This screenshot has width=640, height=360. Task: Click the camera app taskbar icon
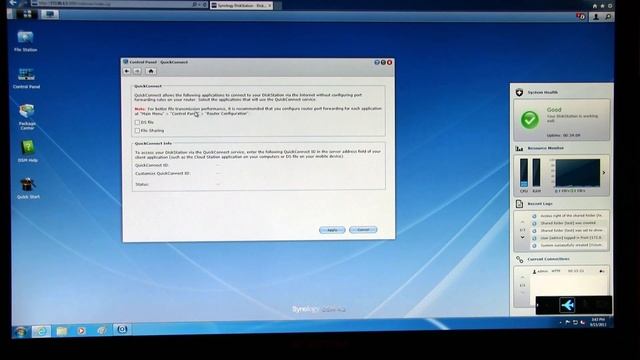click(122, 329)
